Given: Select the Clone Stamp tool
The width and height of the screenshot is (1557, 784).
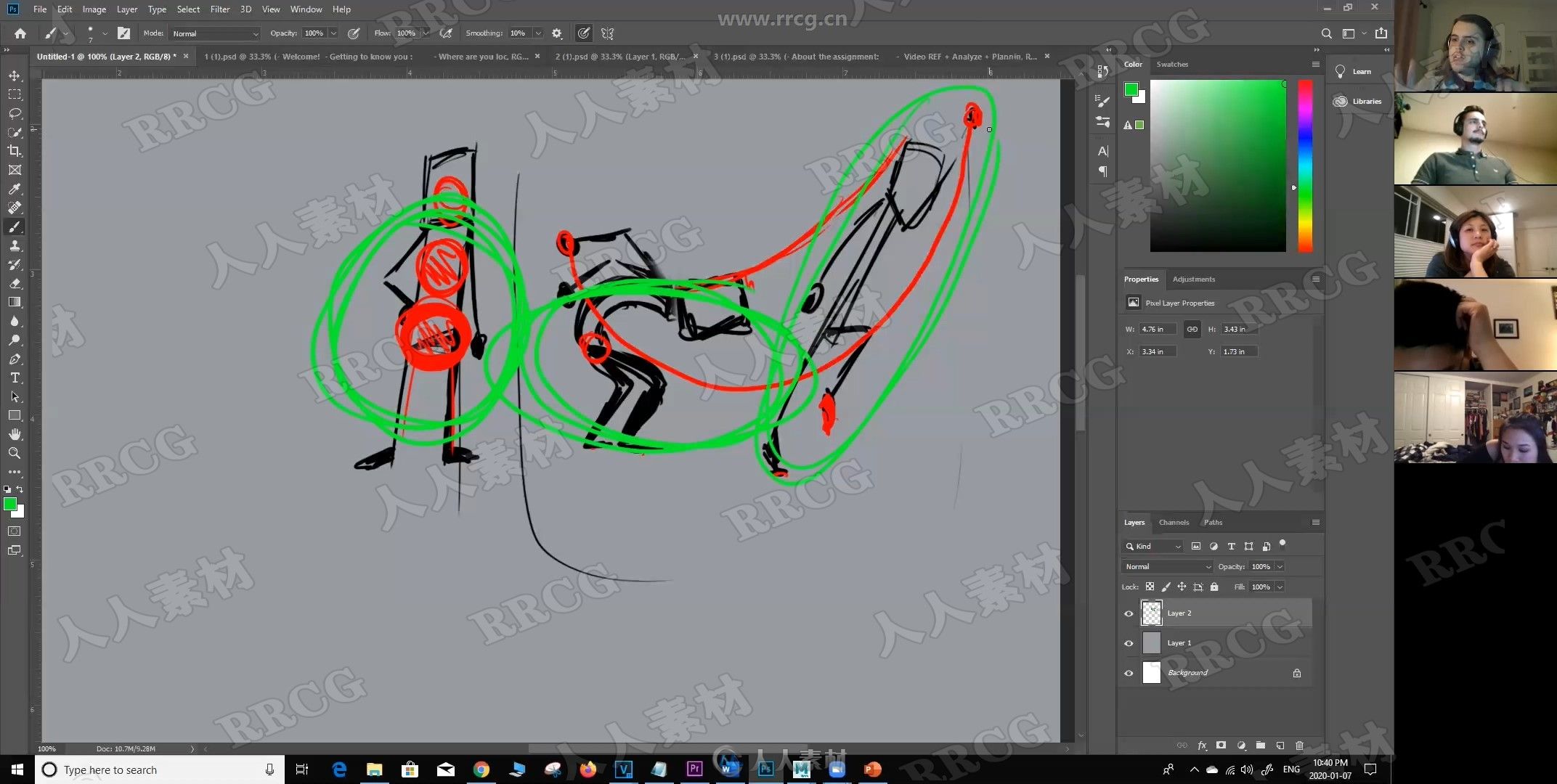Looking at the screenshot, I should [x=15, y=245].
